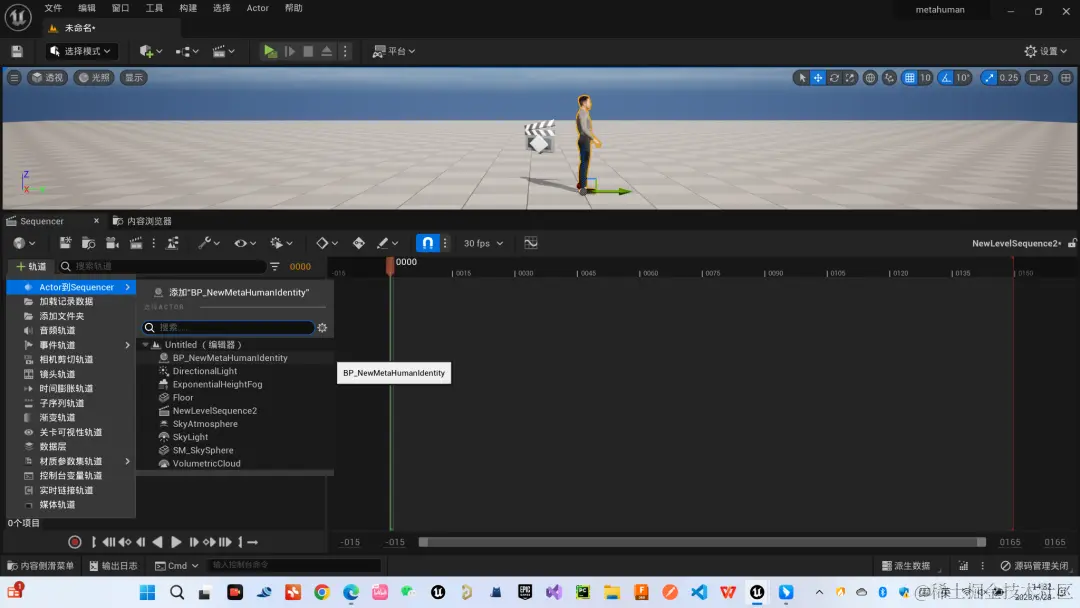Open the Sequencer playback options dropdown
This screenshot has height=608, width=1080.
[281, 243]
